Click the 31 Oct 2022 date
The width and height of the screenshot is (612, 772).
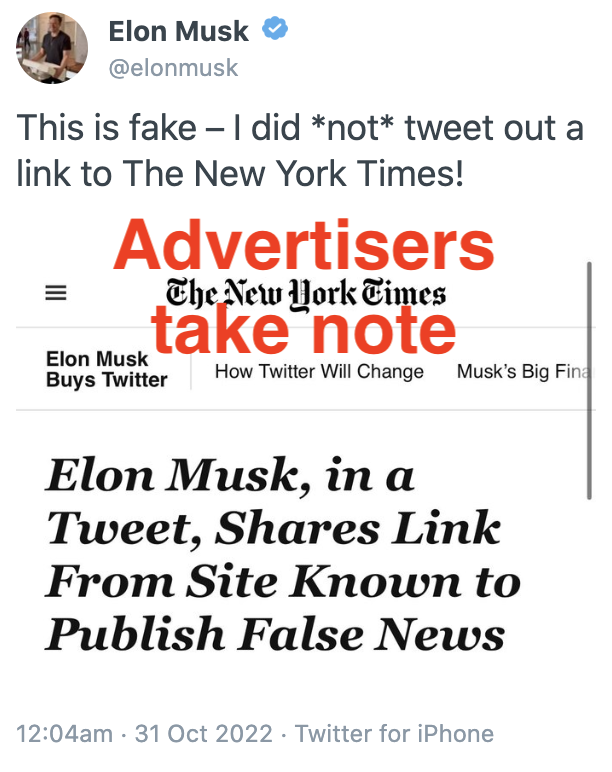coord(204,734)
